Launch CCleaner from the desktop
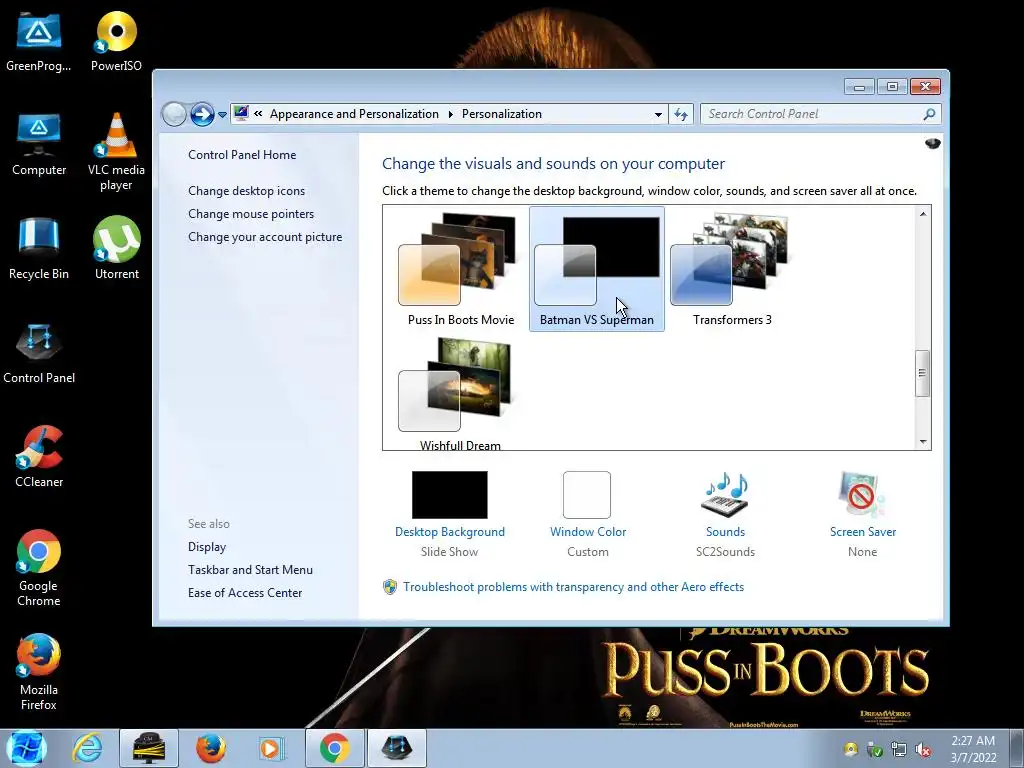Screen dimensions: 1024x768 pos(39,456)
